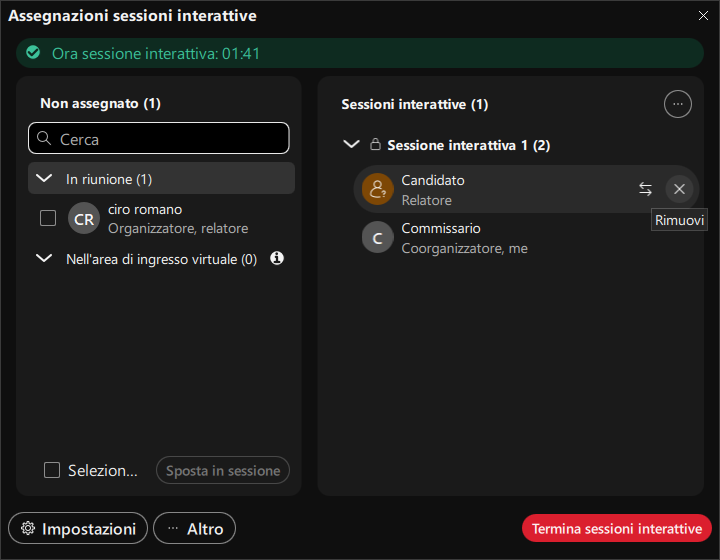This screenshot has height=560, width=720.
Task: Check the box next to ciro romano
Action: tap(48, 218)
